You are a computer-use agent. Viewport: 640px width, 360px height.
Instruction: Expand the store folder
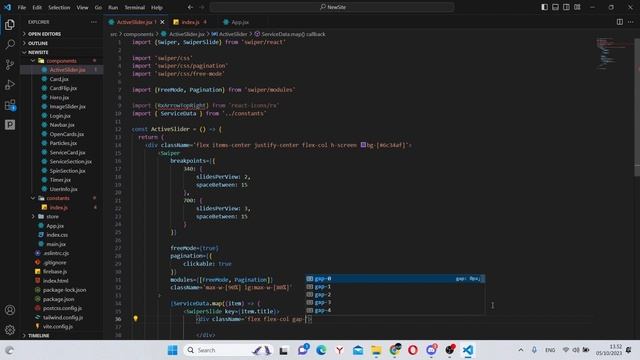(x=52, y=216)
